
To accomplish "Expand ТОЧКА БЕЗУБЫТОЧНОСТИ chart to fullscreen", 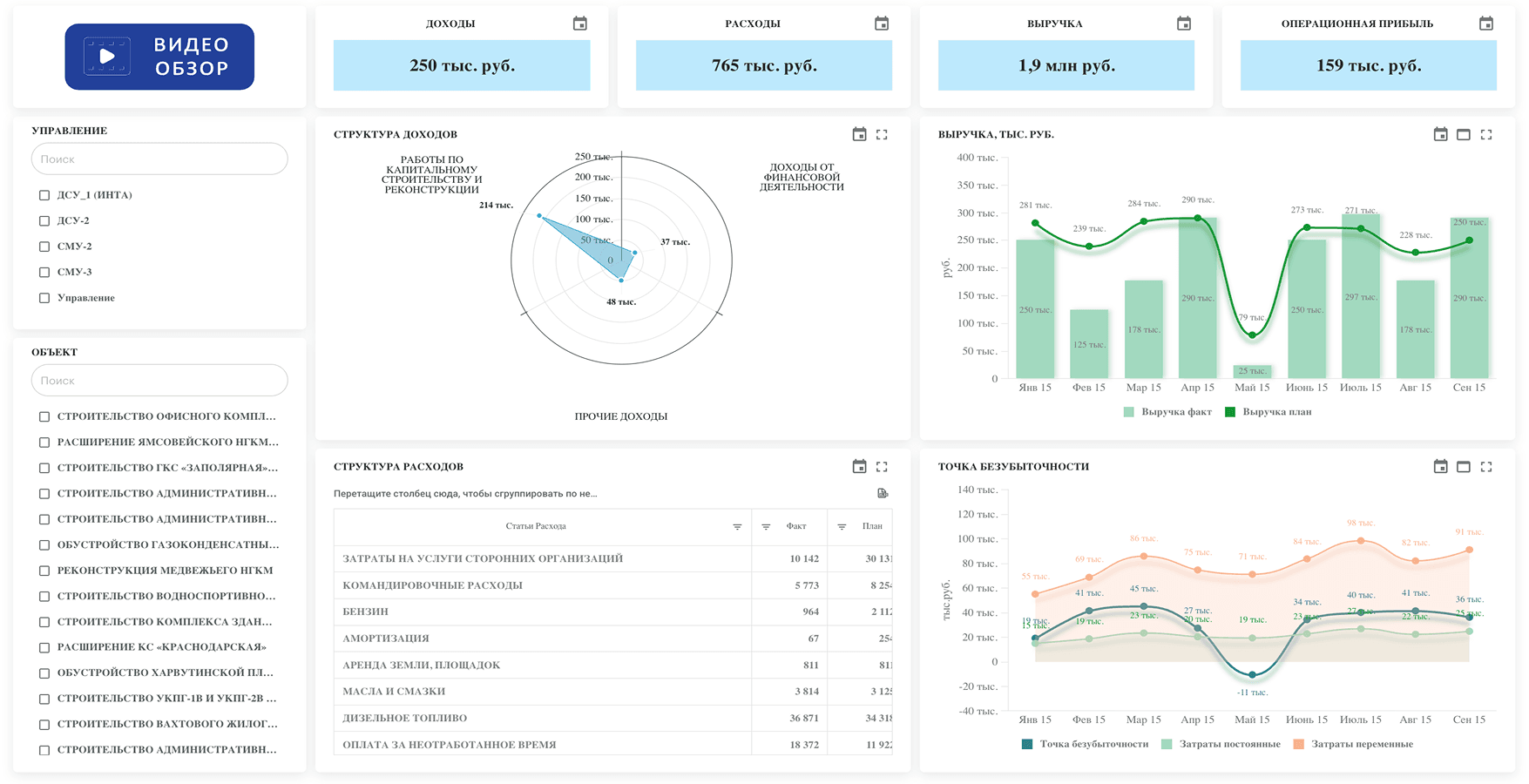I will (x=1486, y=466).
